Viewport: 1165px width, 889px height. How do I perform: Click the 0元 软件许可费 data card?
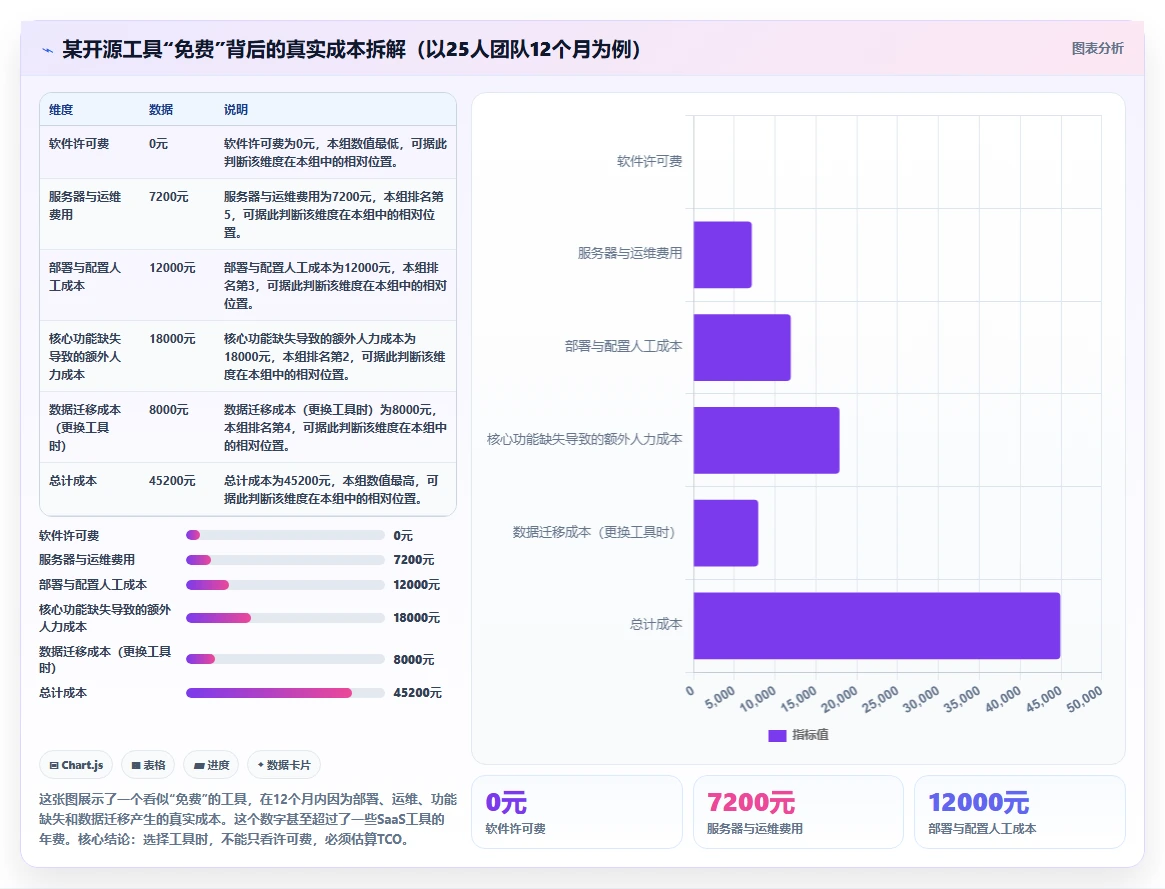point(577,812)
